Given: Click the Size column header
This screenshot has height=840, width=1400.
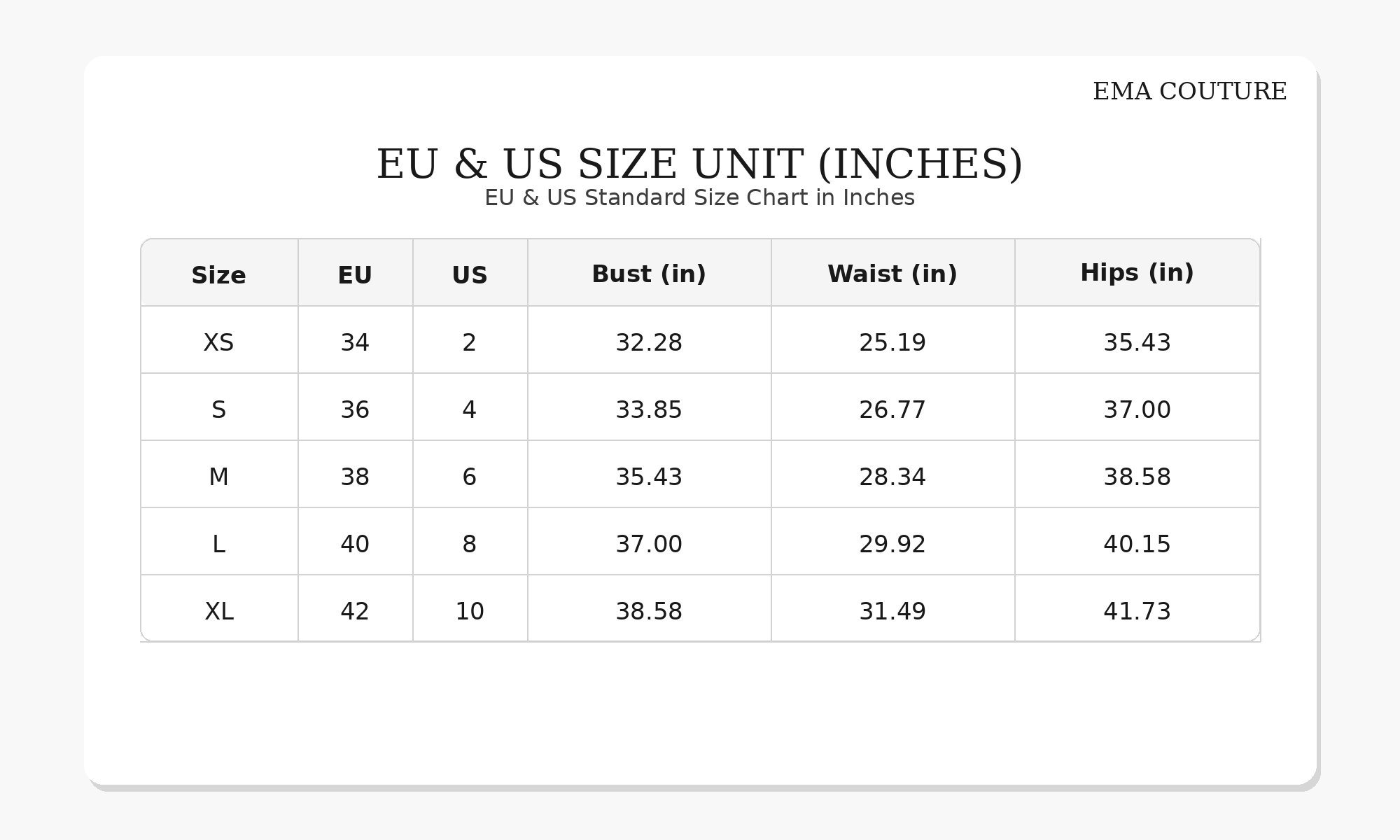Looking at the screenshot, I should coord(218,275).
